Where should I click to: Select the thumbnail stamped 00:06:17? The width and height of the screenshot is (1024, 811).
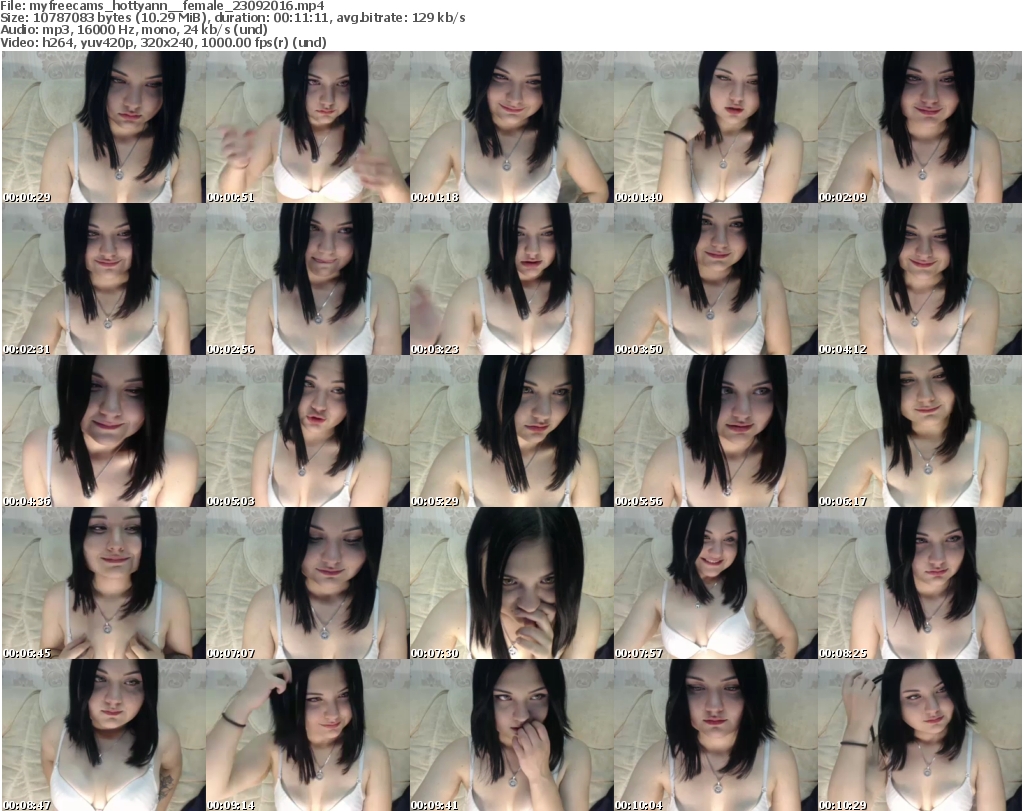(x=920, y=431)
